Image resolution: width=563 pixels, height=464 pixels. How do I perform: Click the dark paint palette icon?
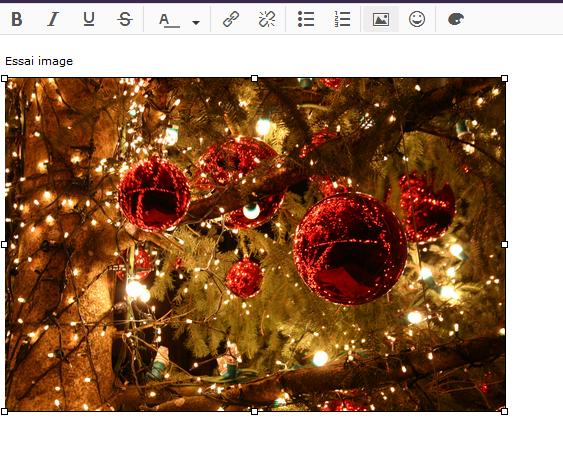tap(456, 19)
